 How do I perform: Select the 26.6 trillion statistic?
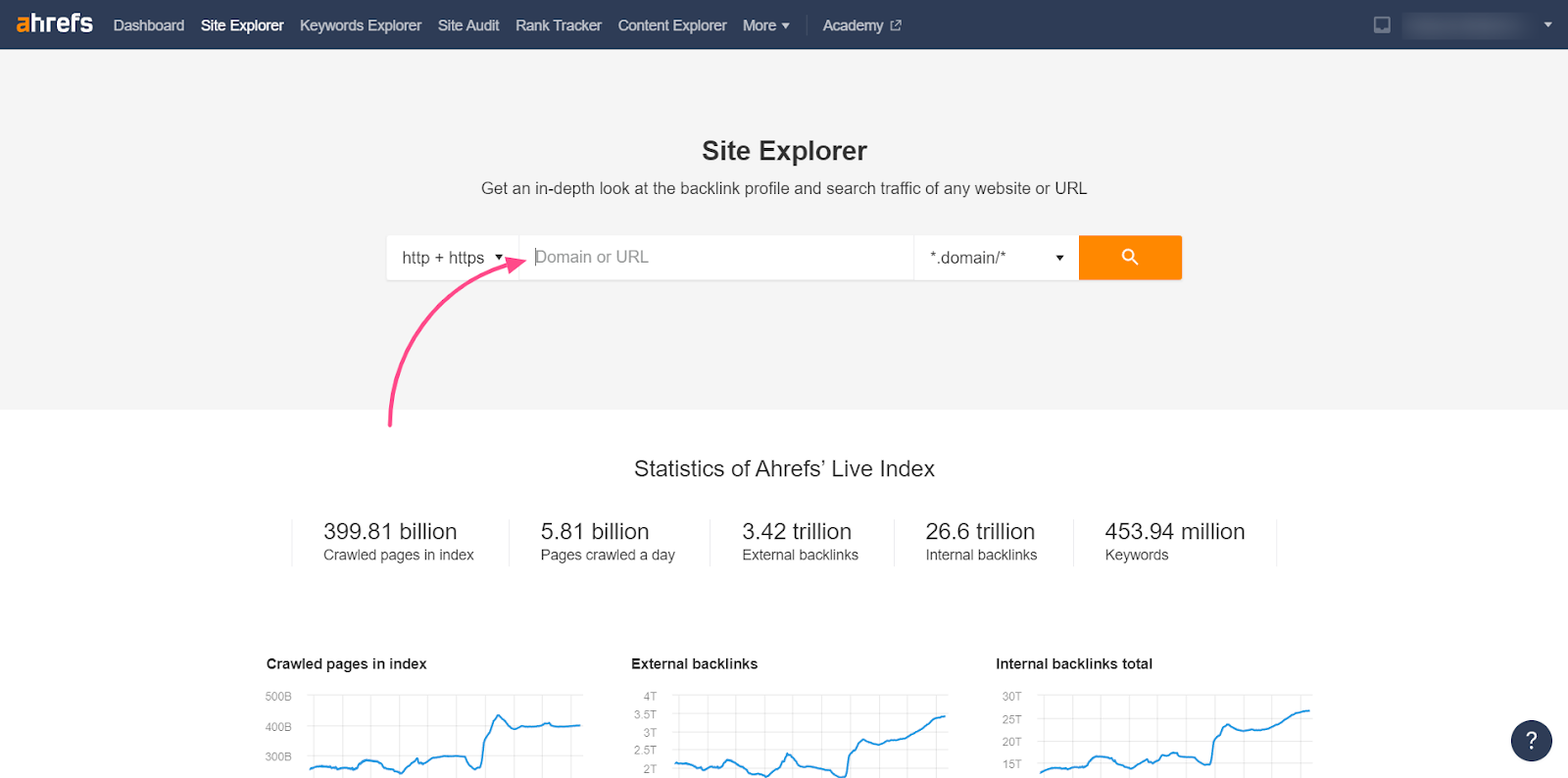[980, 532]
